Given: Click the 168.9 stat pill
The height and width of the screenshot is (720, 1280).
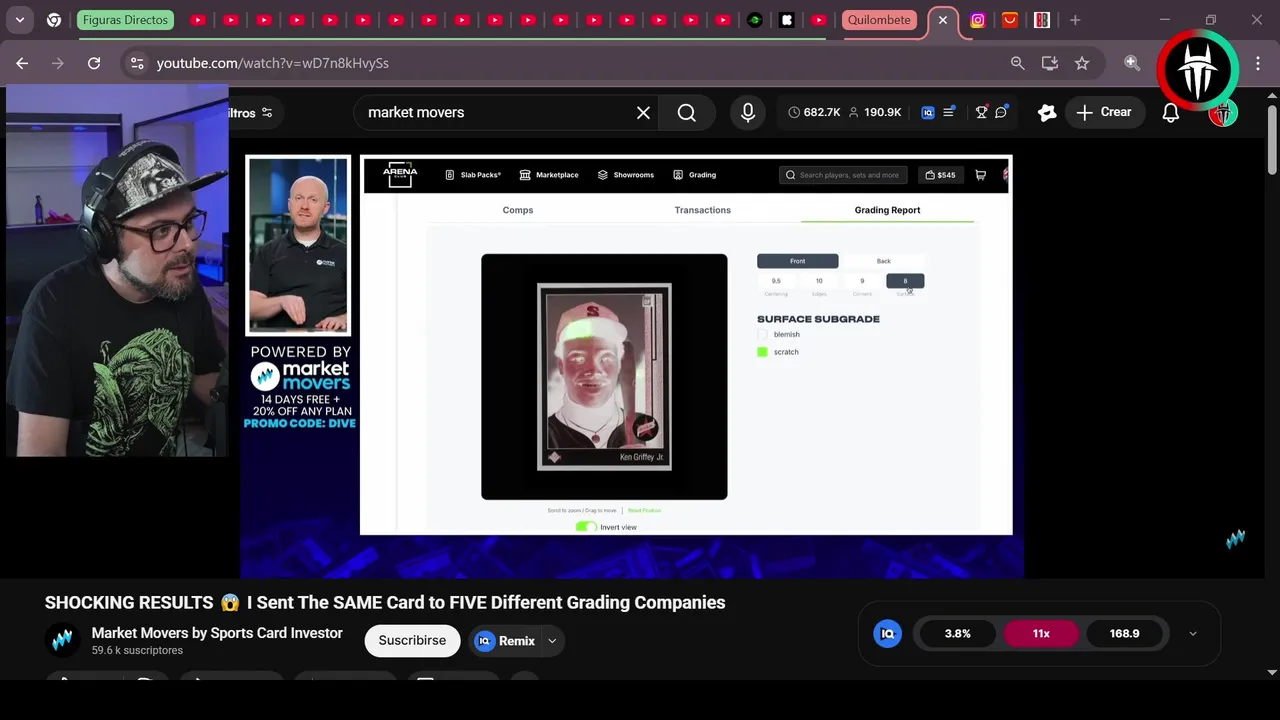Looking at the screenshot, I should coord(1124,634).
